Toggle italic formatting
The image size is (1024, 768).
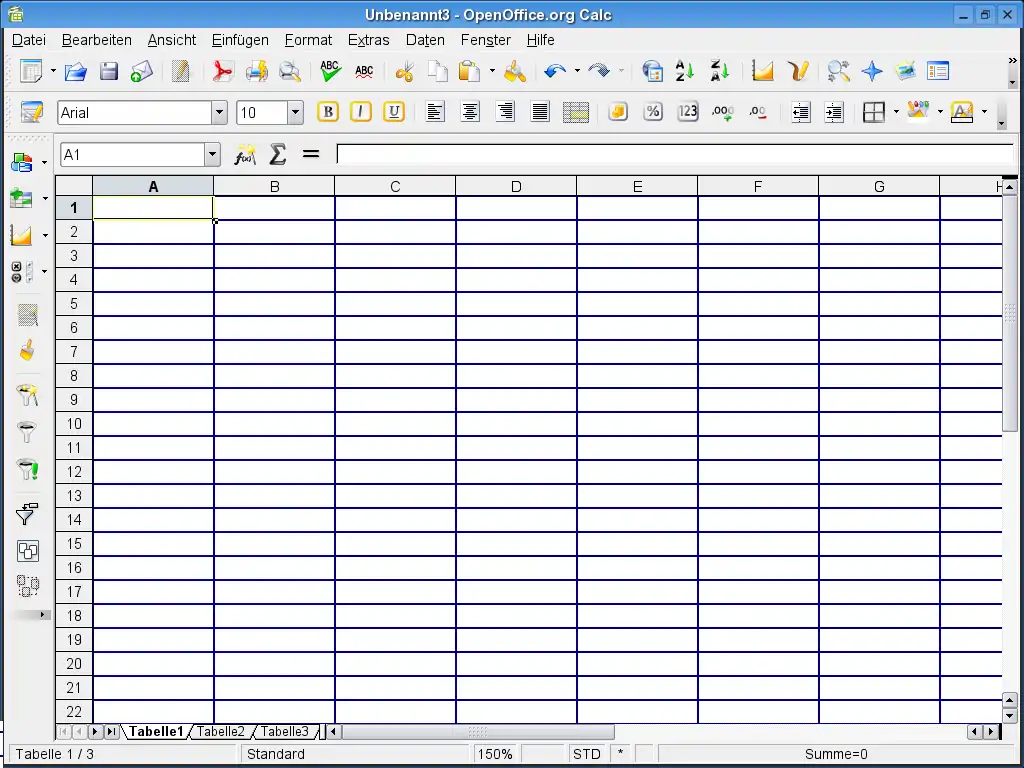[x=361, y=112]
